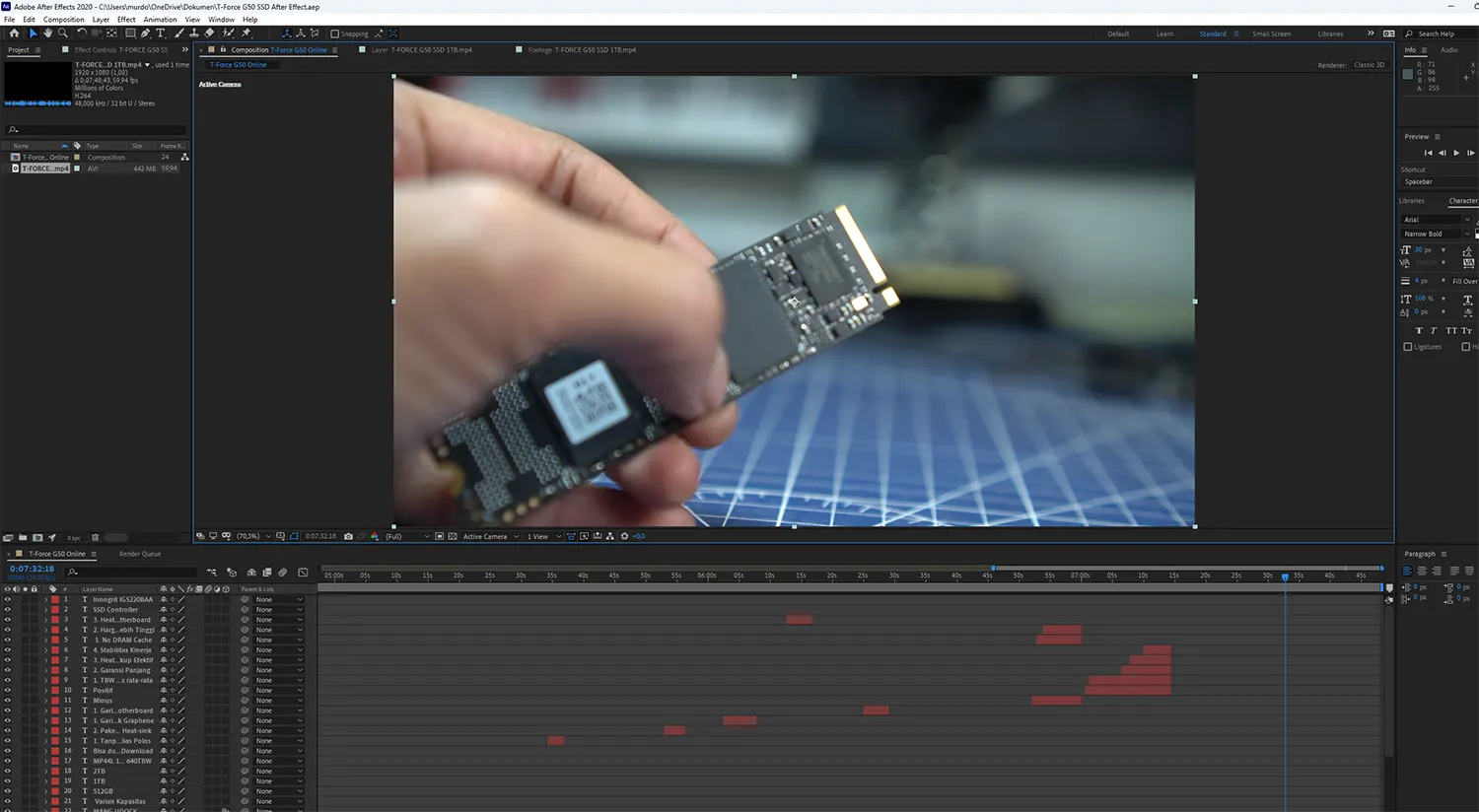Select the Hand tool
Screen dimensions: 1479x812
pyautogui.click(x=47, y=33)
